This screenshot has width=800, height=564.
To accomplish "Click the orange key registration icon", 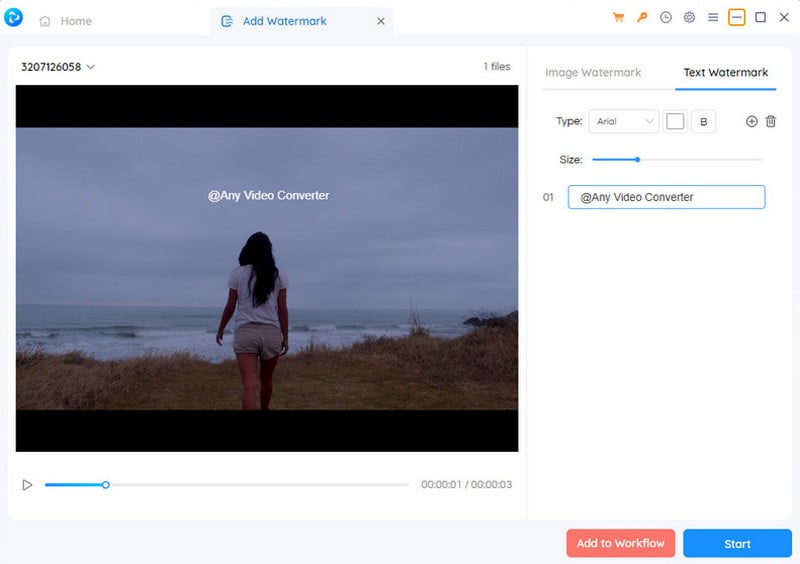I will [x=642, y=18].
